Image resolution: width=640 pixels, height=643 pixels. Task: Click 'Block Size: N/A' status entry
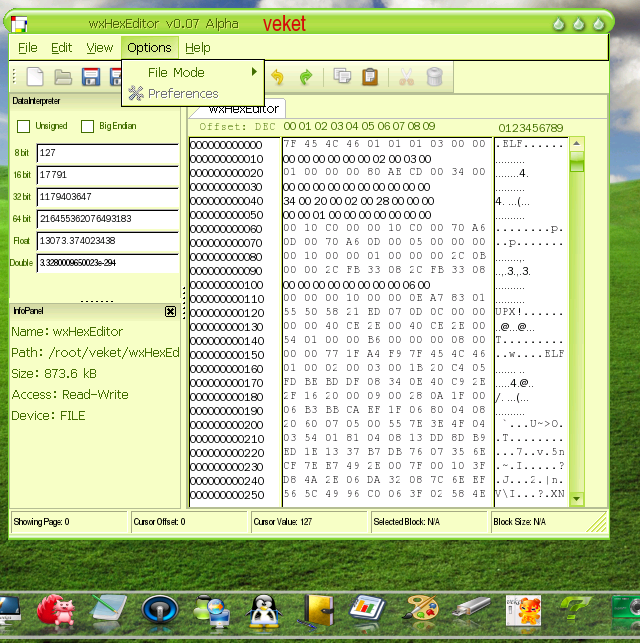pyautogui.click(x=519, y=522)
